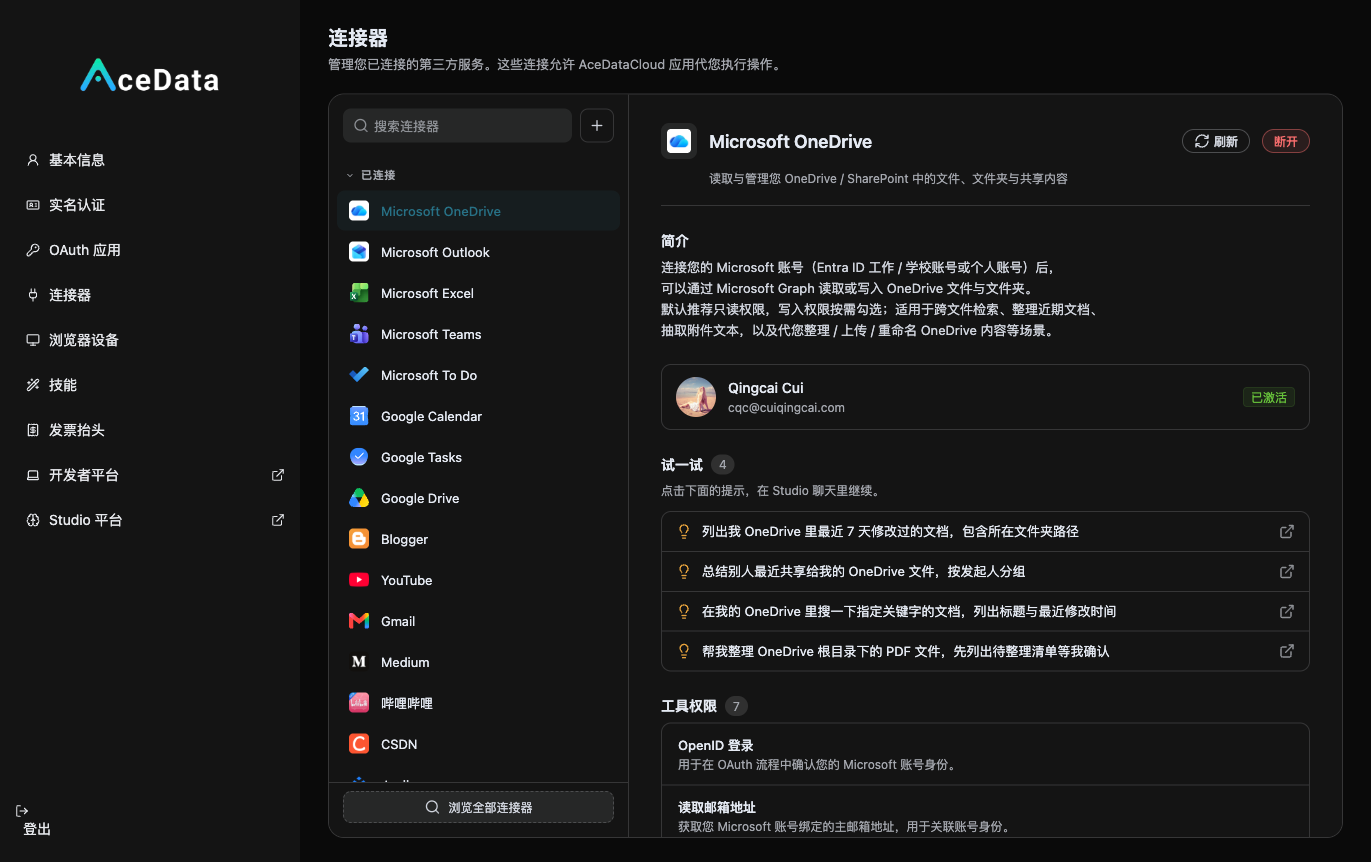Click the Microsoft Excel icon
Viewport: 1371px width, 862px height.
359,293
